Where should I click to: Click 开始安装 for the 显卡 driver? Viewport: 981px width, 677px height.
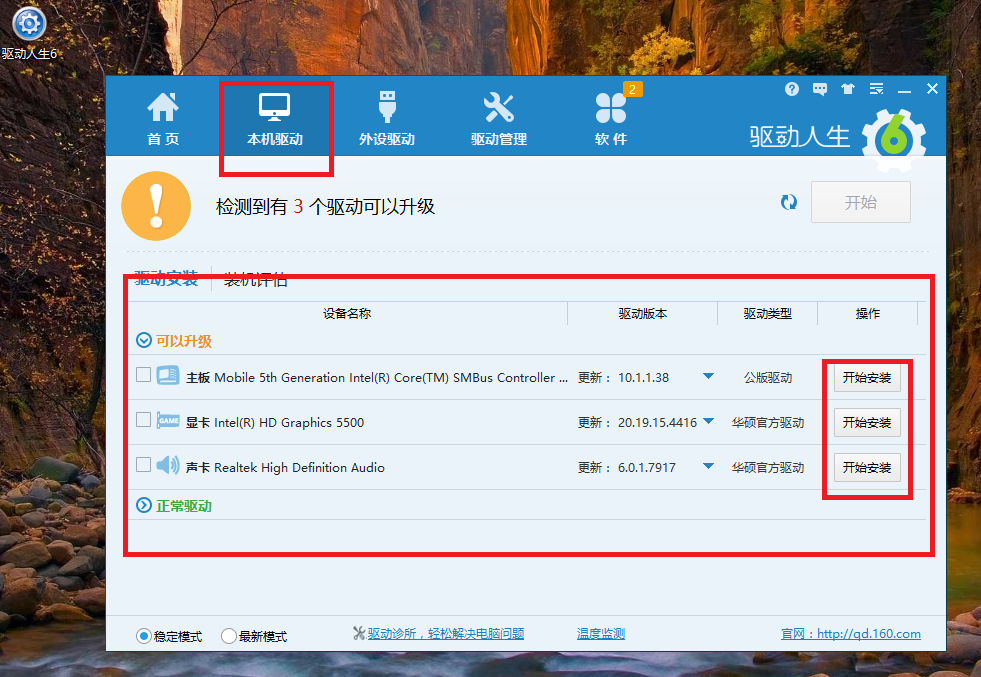coord(867,422)
